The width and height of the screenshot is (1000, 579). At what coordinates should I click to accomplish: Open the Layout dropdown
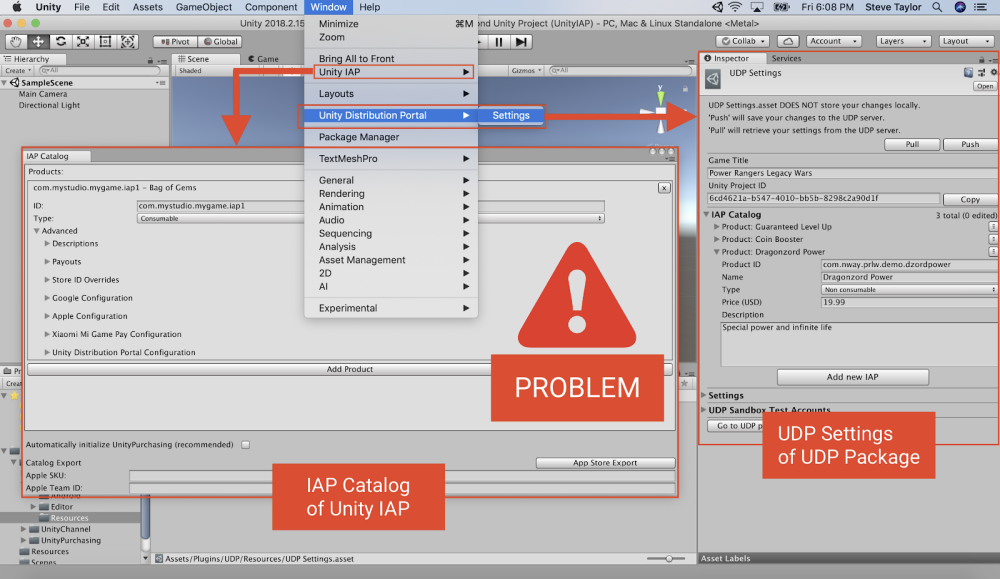tap(967, 41)
